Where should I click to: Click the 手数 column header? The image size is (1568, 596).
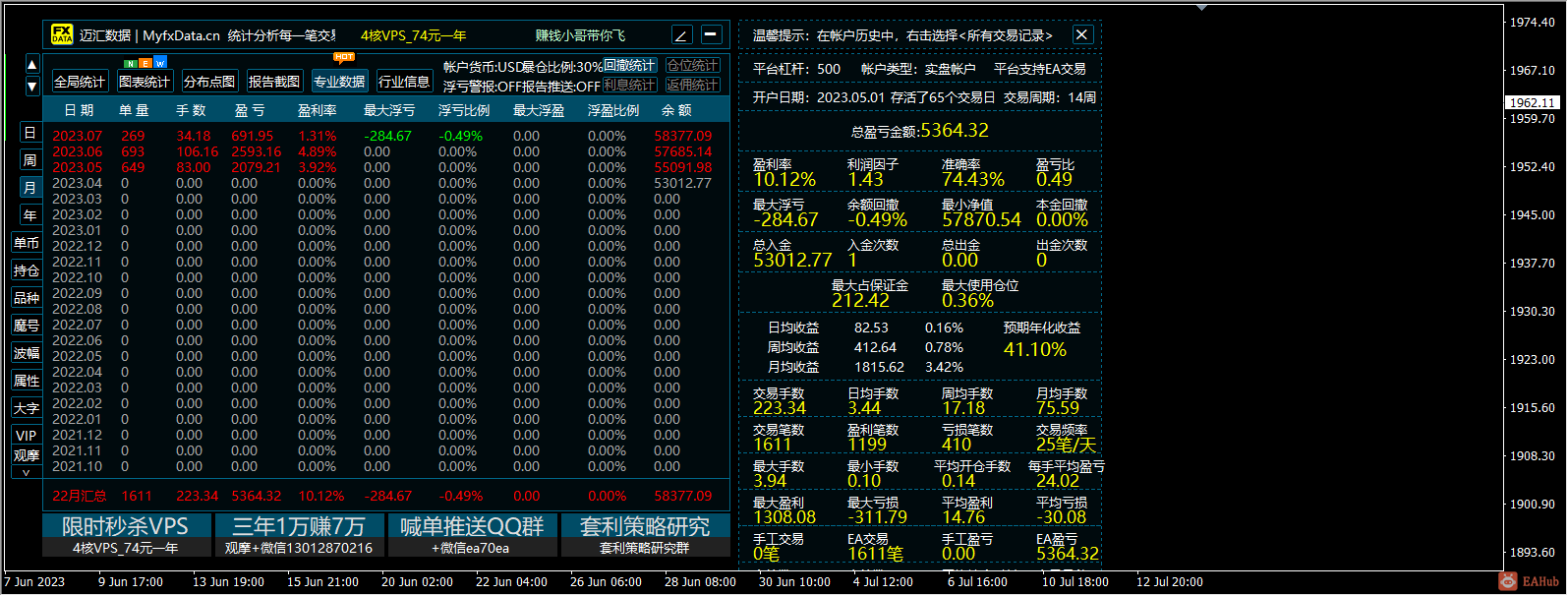[191, 110]
